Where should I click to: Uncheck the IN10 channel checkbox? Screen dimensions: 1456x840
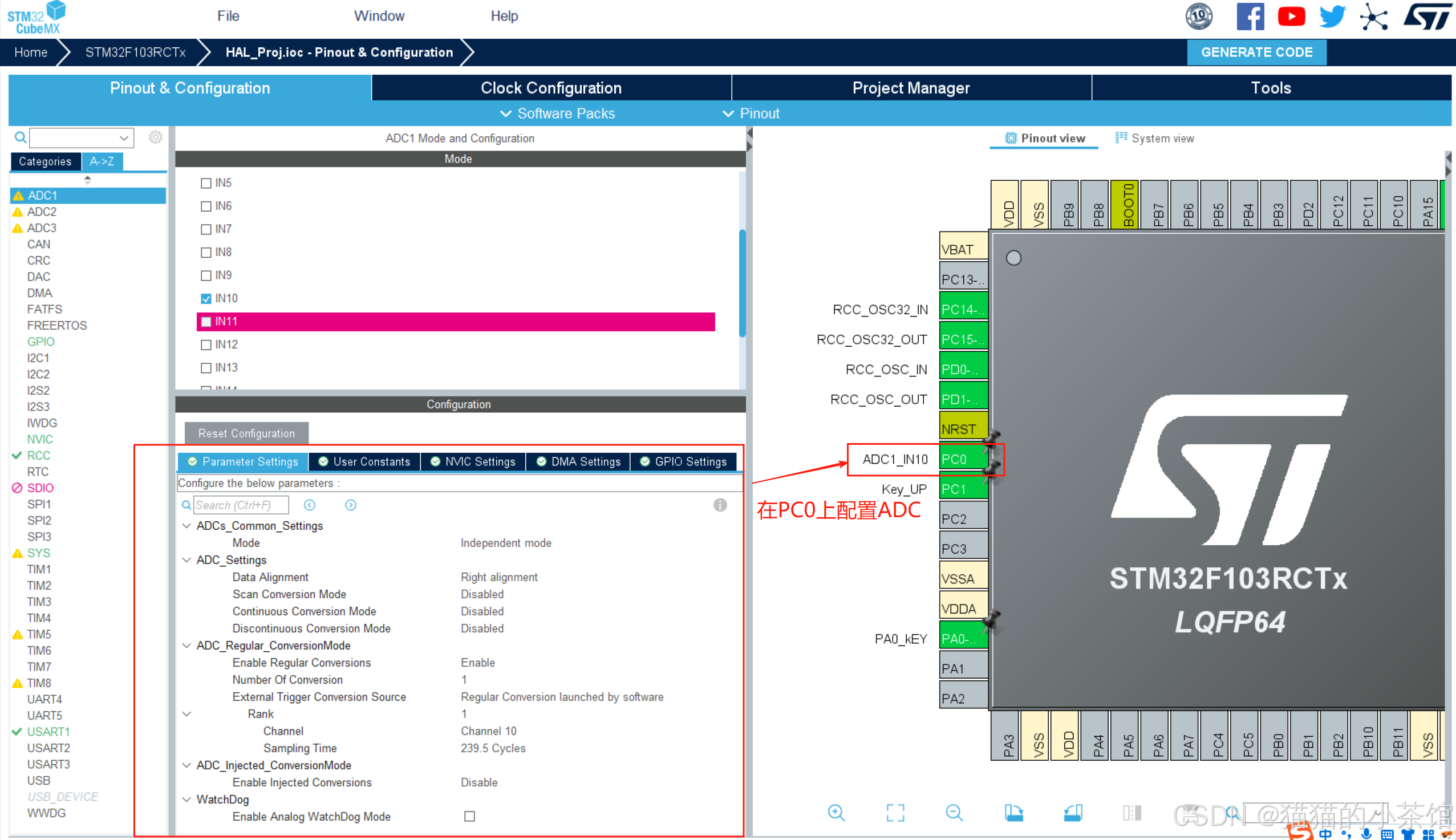click(x=206, y=299)
